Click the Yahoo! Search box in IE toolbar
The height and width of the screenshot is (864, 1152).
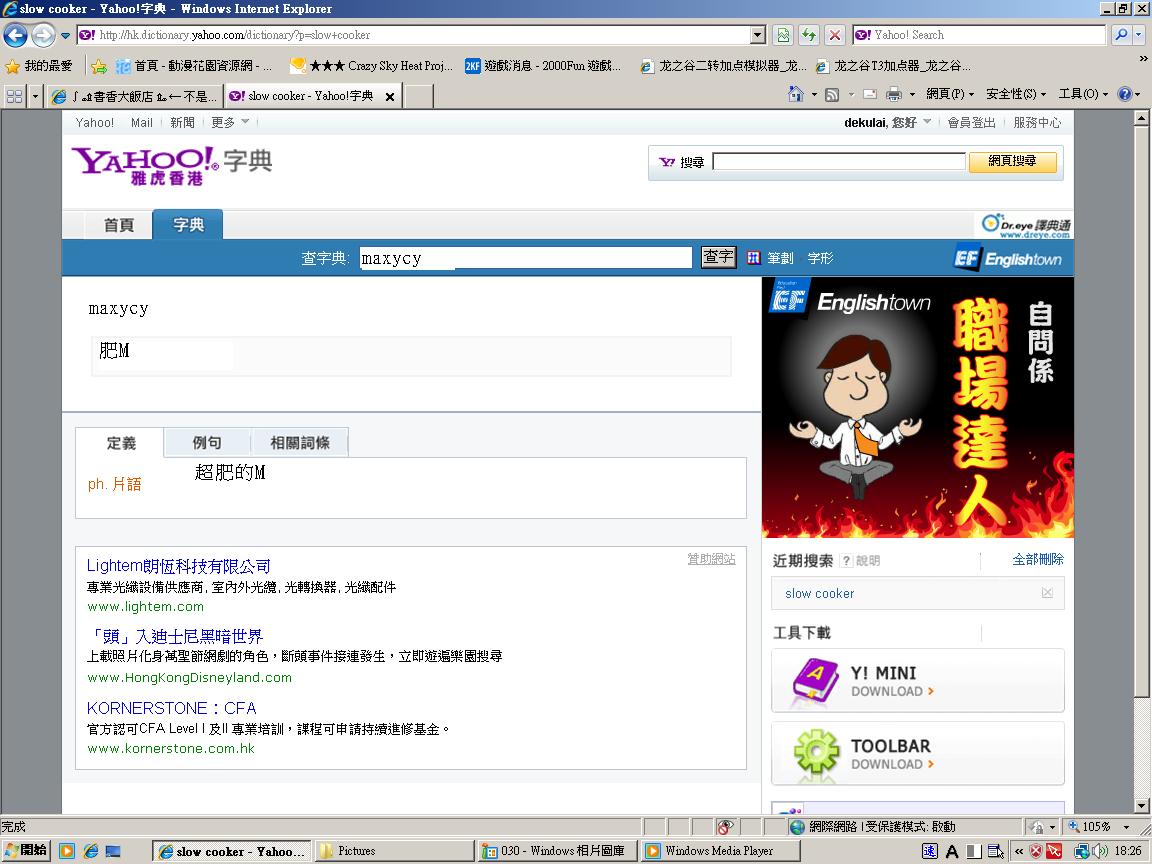coord(979,35)
